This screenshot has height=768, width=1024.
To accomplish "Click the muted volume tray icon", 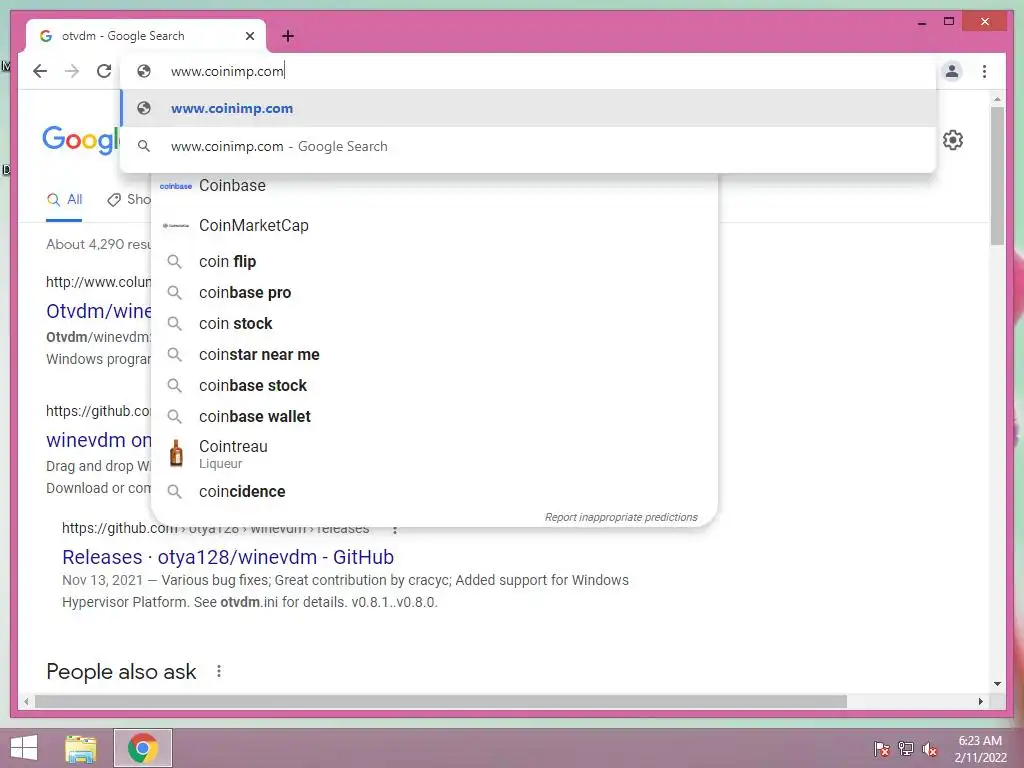I will coord(930,748).
